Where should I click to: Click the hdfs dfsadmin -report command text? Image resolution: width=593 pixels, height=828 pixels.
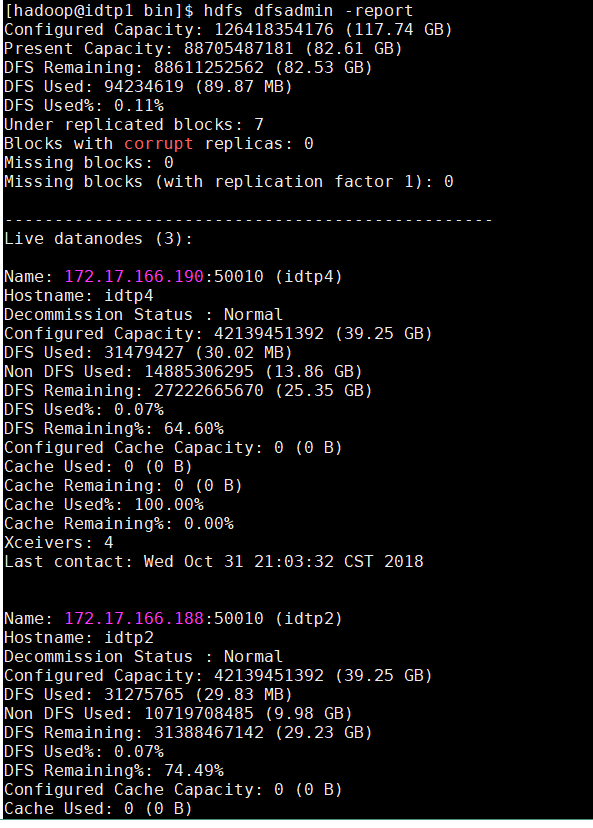308,11
